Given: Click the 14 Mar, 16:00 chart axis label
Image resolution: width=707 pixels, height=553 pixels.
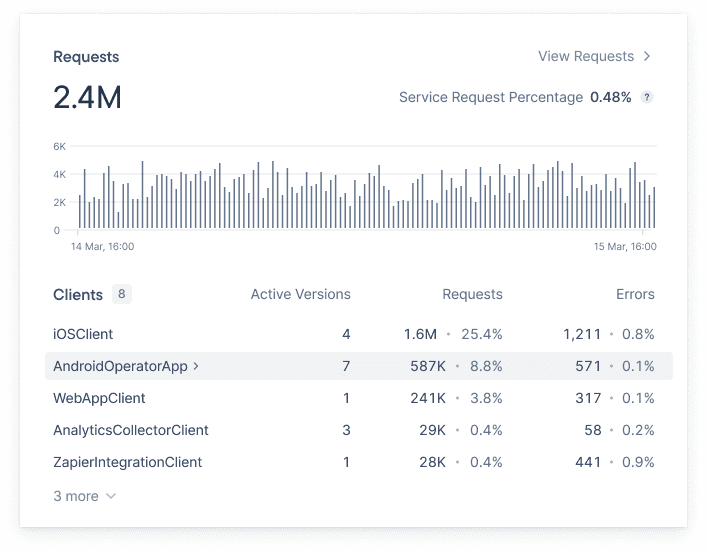Looking at the screenshot, I should click(x=102, y=246).
